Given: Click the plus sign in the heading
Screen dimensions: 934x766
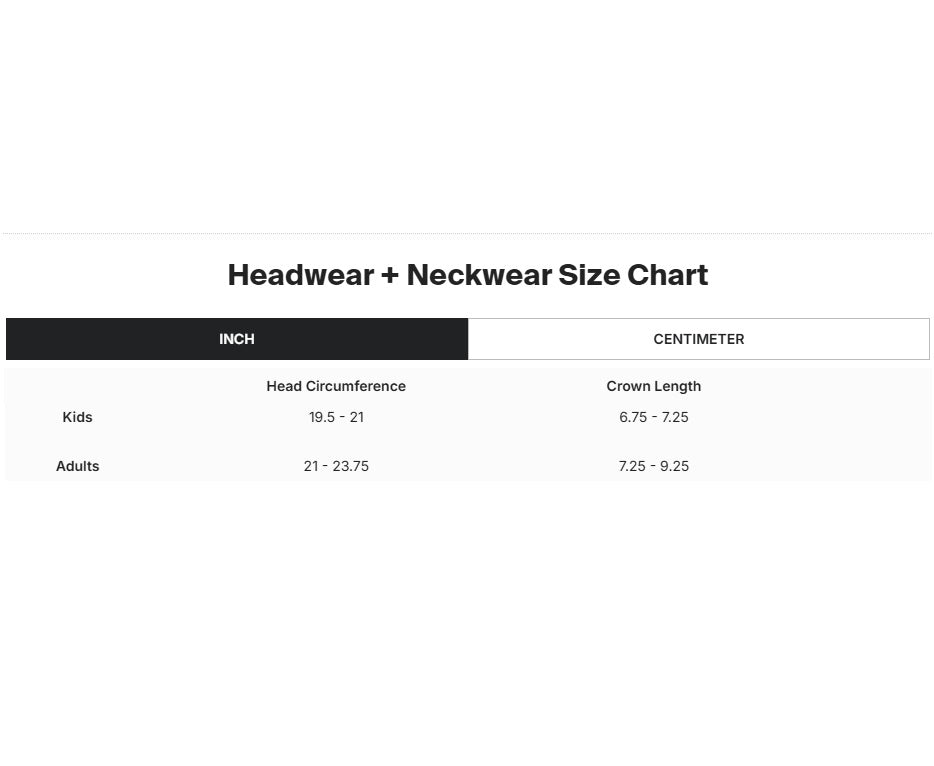Looking at the screenshot, I should (x=390, y=275).
